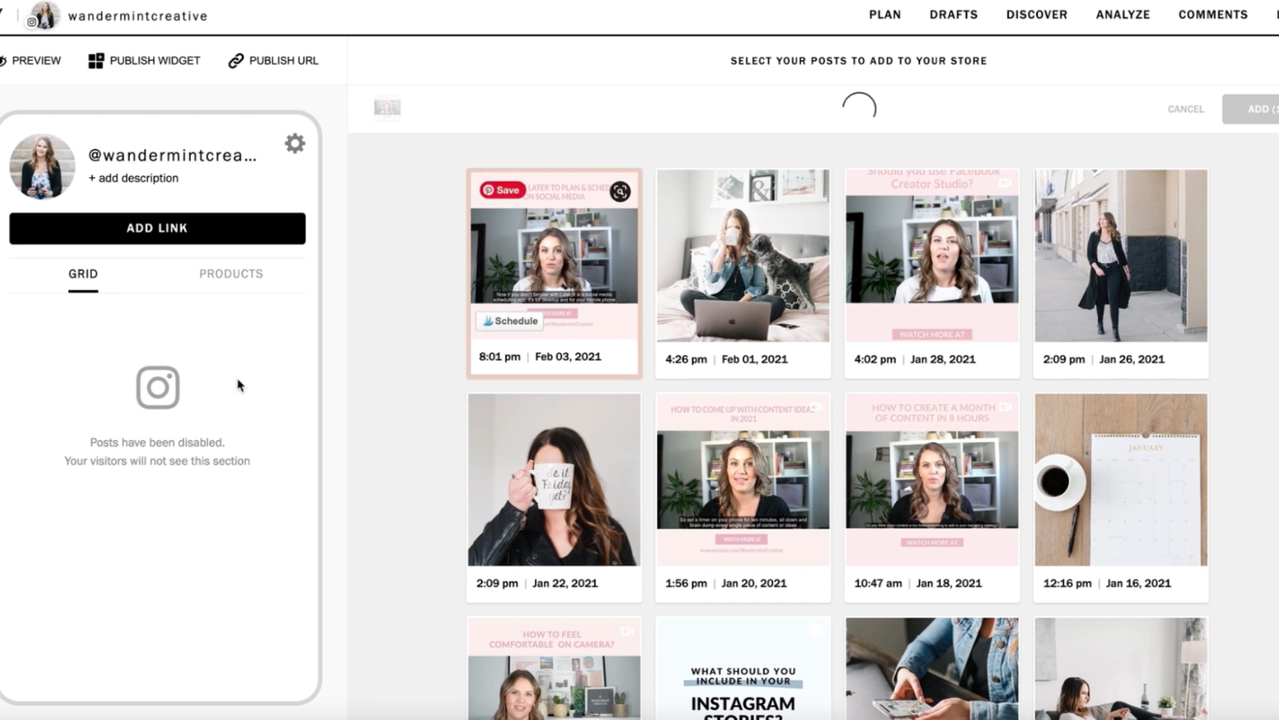The width and height of the screenshot is (1279, 720).
Task: Open the Discover page
Action: point(1036,15)
